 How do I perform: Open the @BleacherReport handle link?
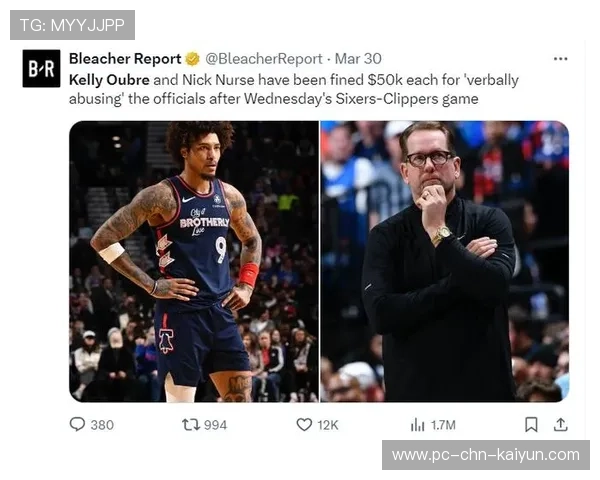click(x=264, y=59)
